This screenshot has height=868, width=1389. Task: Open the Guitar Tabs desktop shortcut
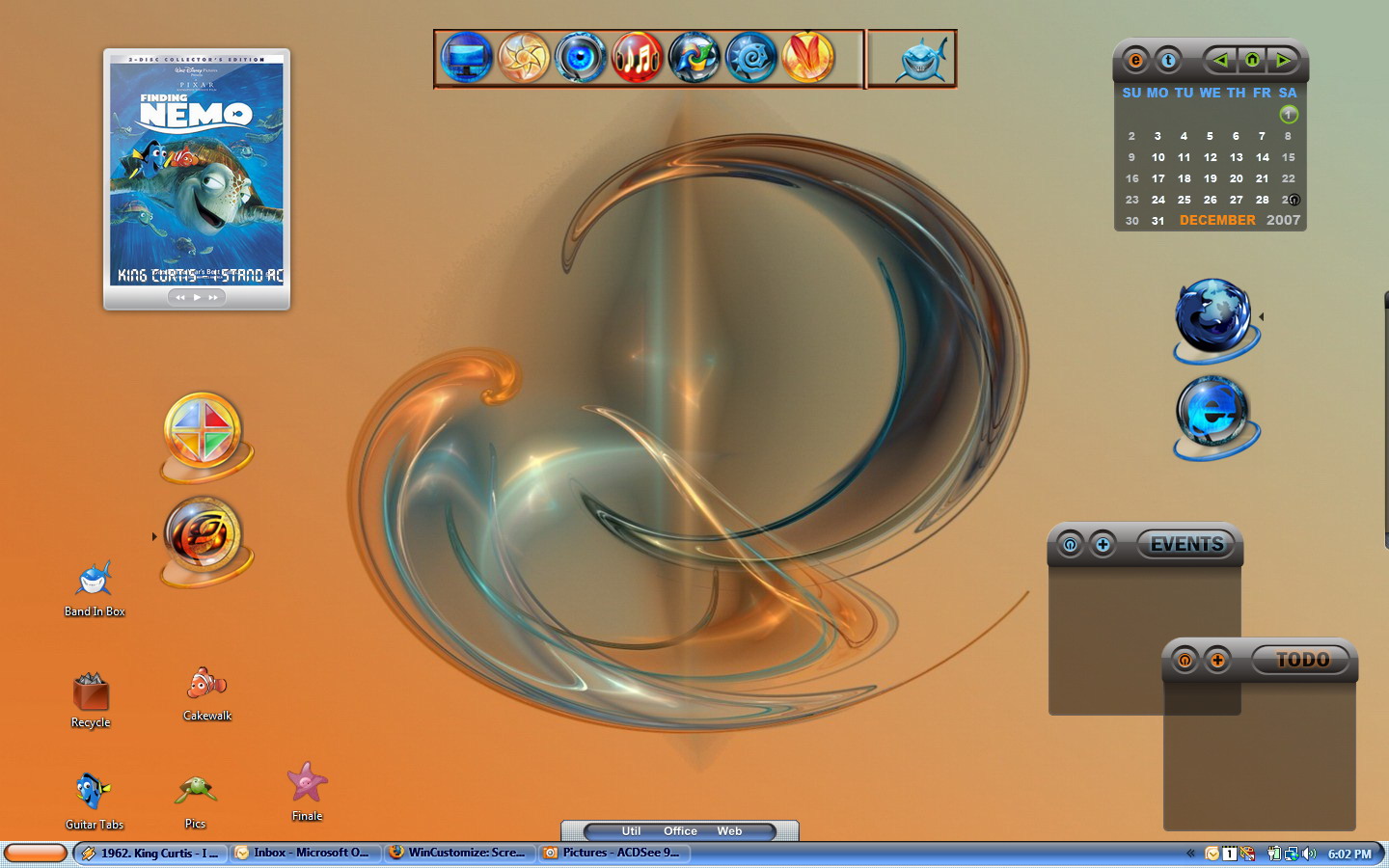(94, 800)
